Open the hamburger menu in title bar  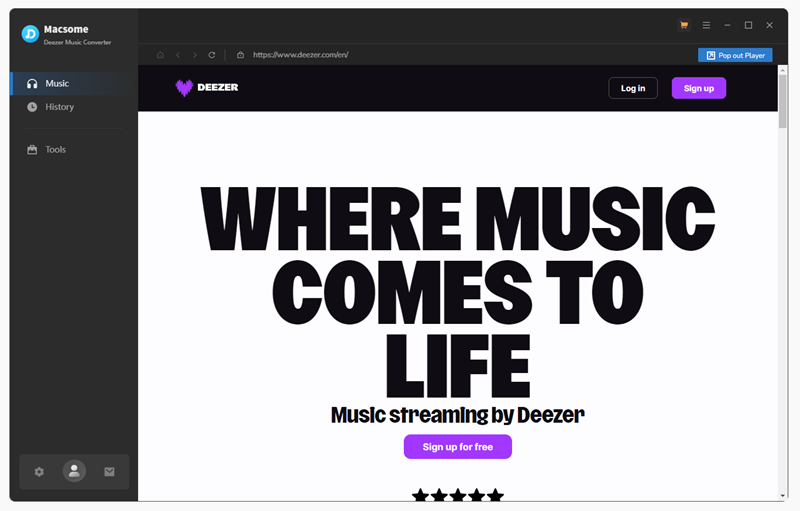pyautogui.click(x=706, y=25)
